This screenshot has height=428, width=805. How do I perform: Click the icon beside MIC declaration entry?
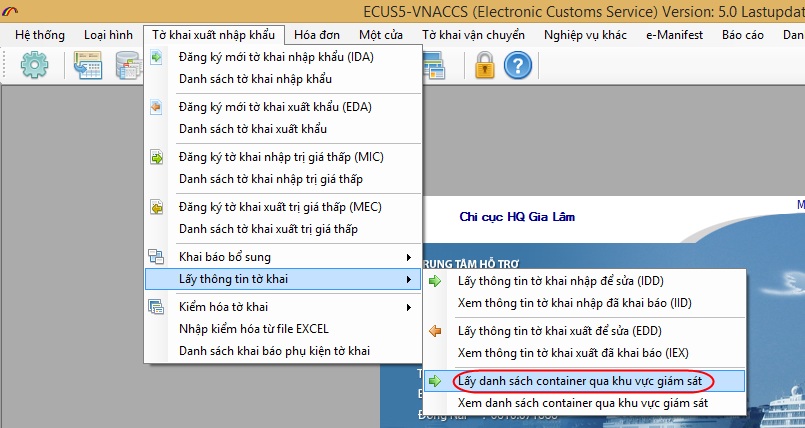[x=157, y=157]
